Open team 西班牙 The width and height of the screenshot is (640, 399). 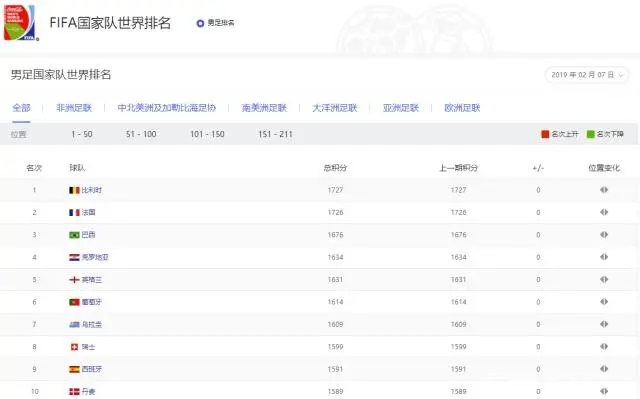(x=92, y=369)
